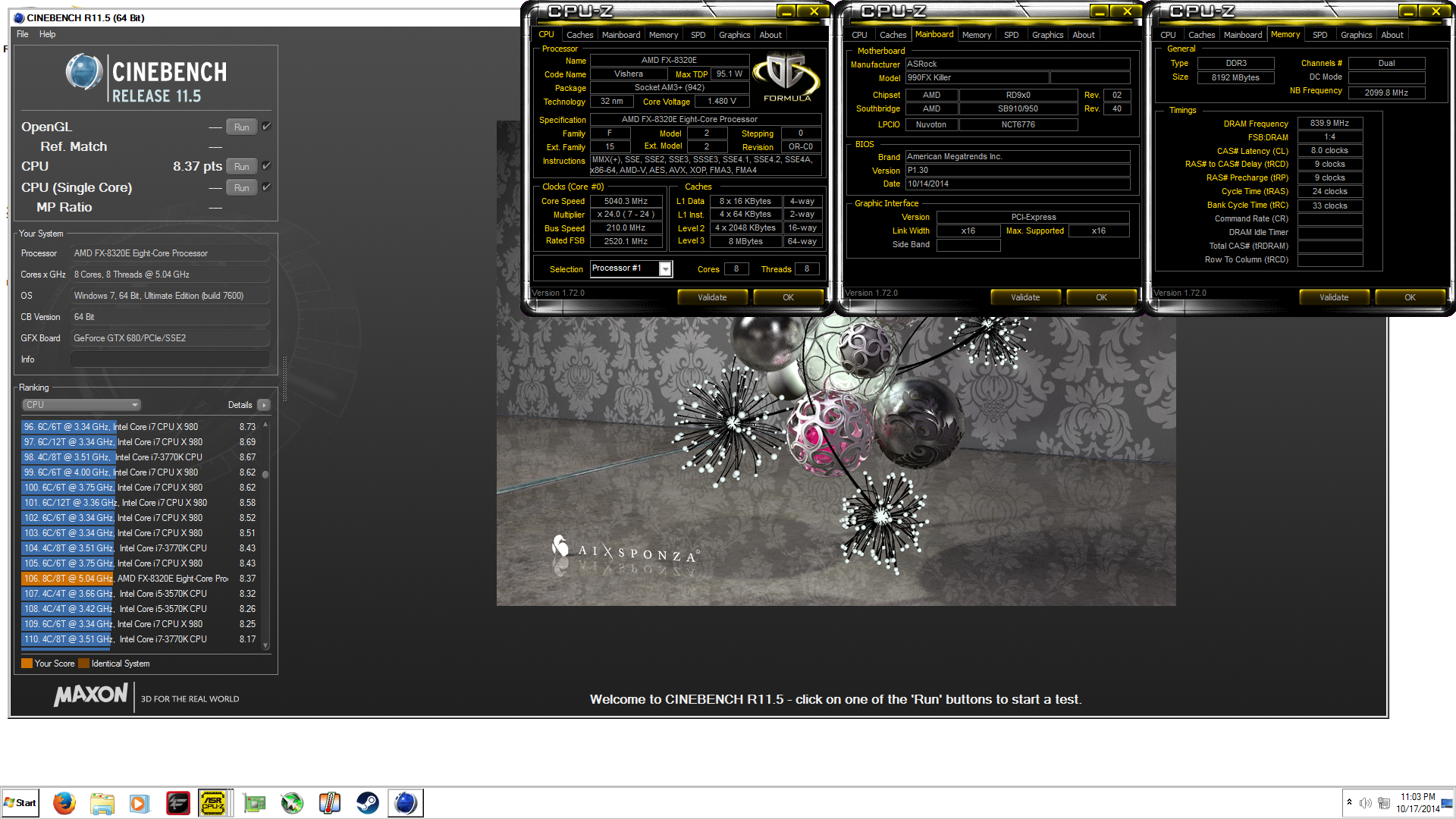
Task: Select CPU tab in CPU-Z Memory window
Action: click(1168, 35)
